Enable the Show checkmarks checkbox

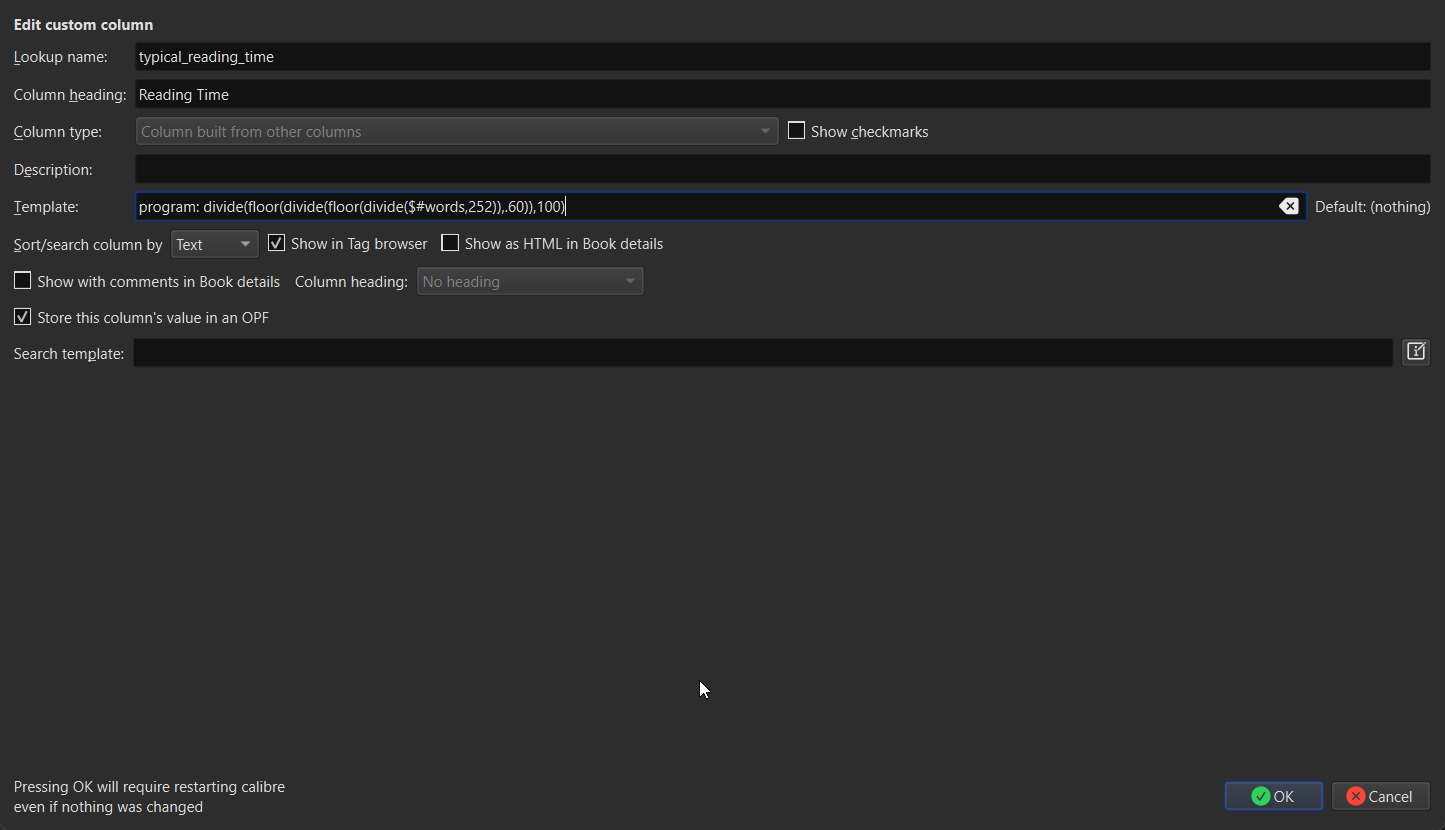pyautogui.click(x=797, y=131)
